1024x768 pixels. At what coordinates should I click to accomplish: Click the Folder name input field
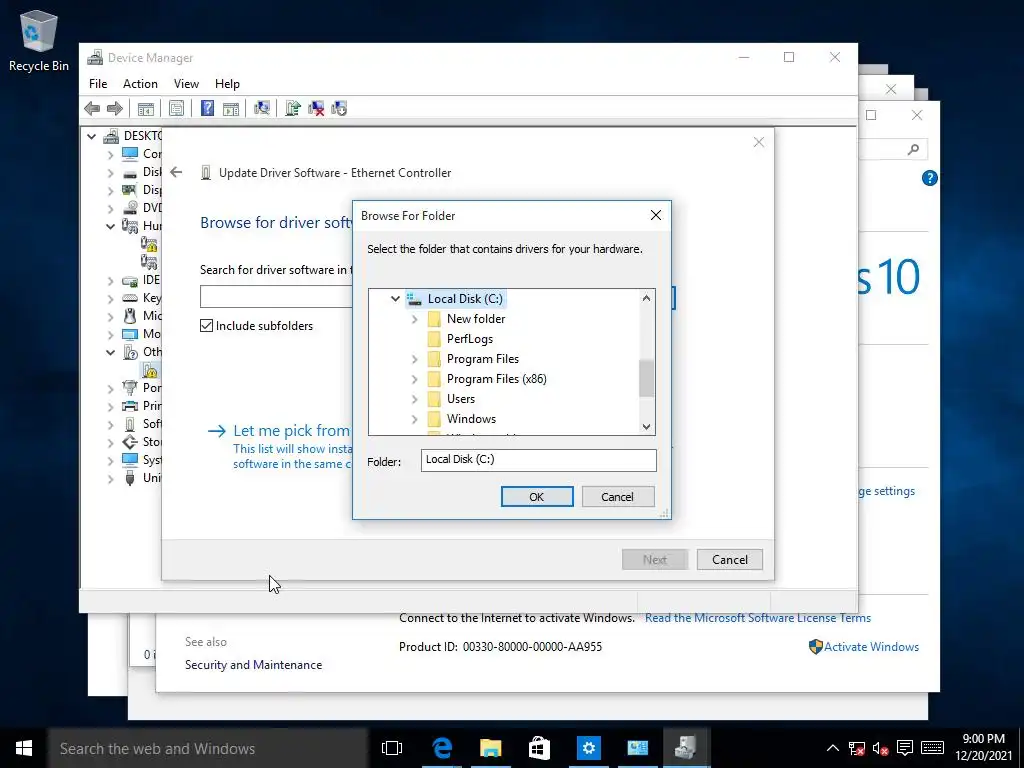(538, 460)
